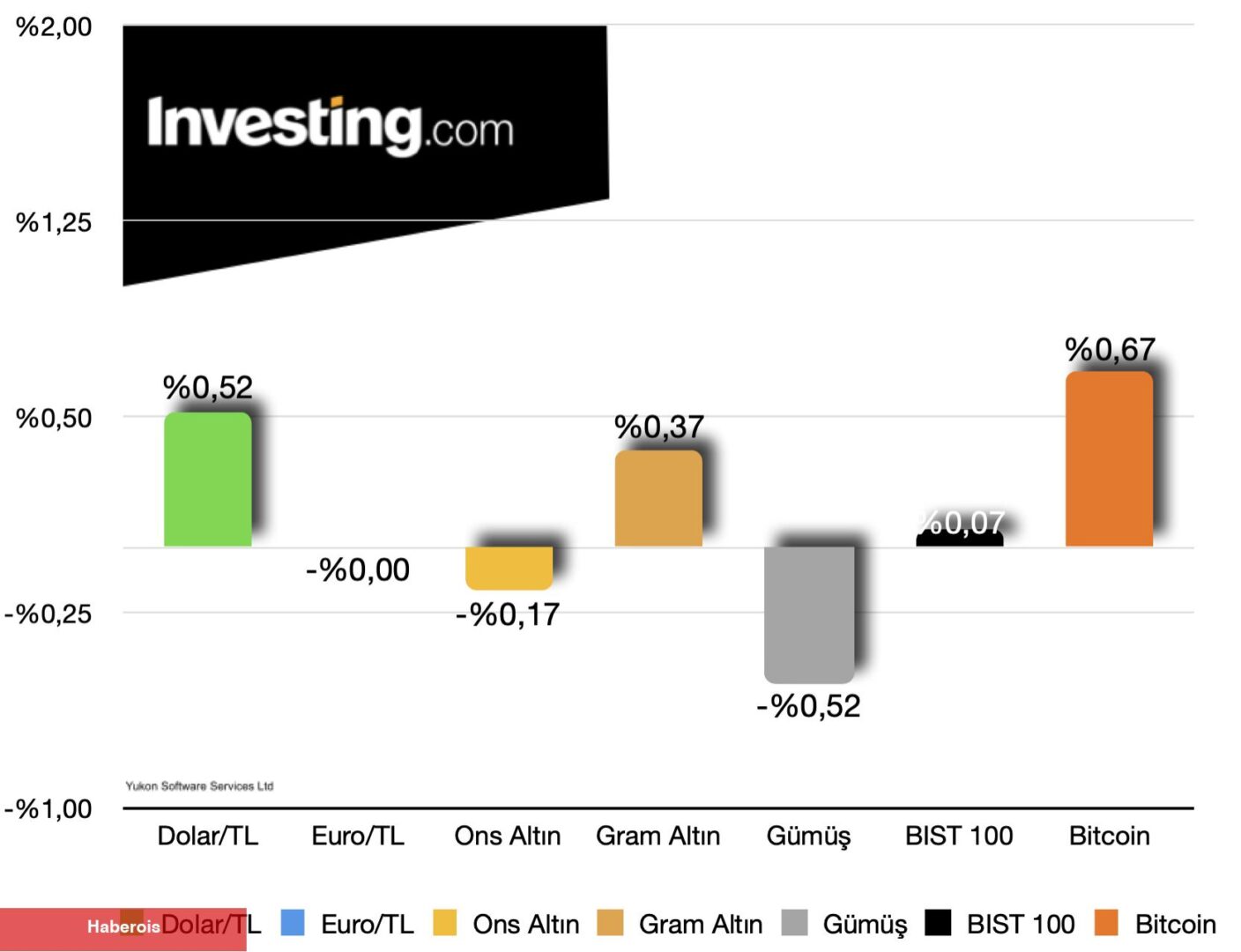Screen dimensions: 1241x952
Task: Click the Yukon Software Services Ltd text
Action: click(199, 785)
